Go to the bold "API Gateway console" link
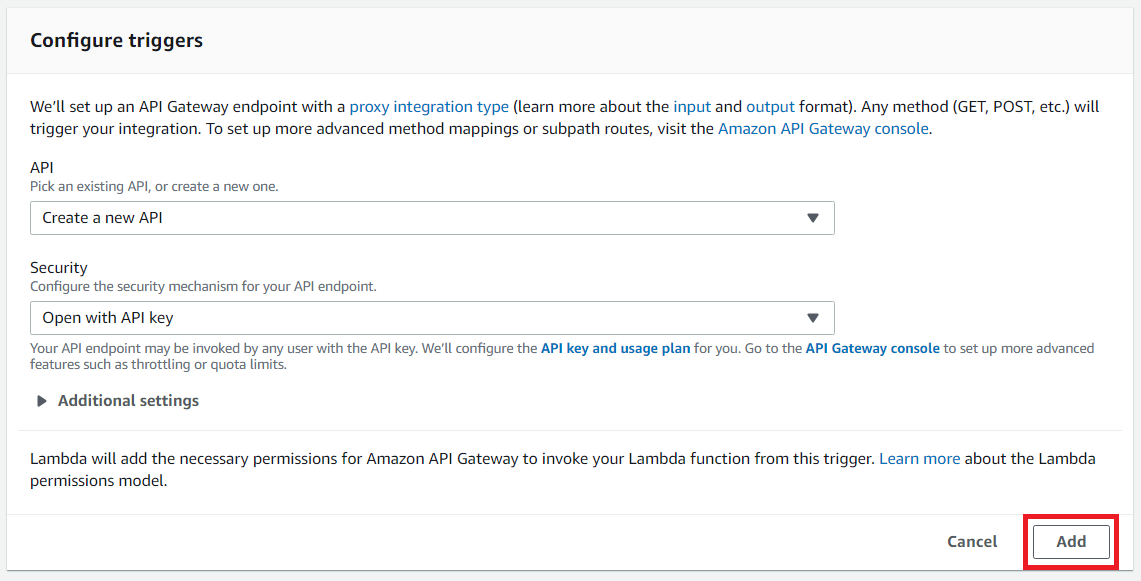This screenshot has width=1141, height=581. [x=872, y=349]
